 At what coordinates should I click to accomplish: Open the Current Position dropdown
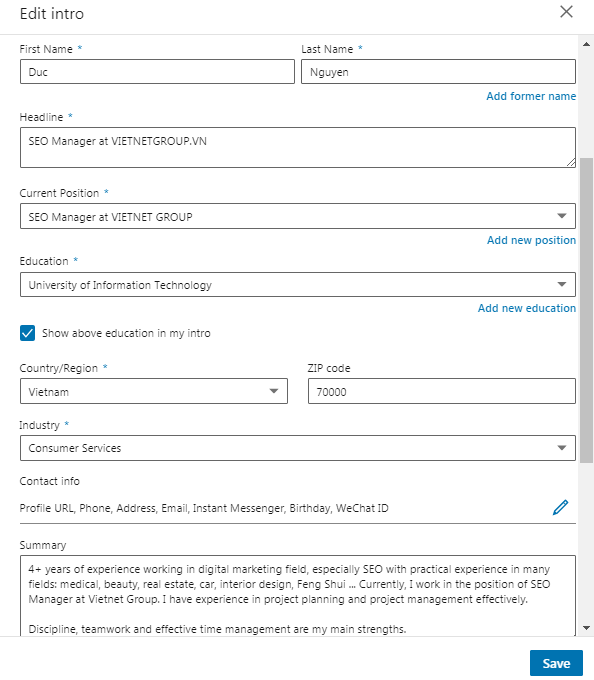(298, 216)
